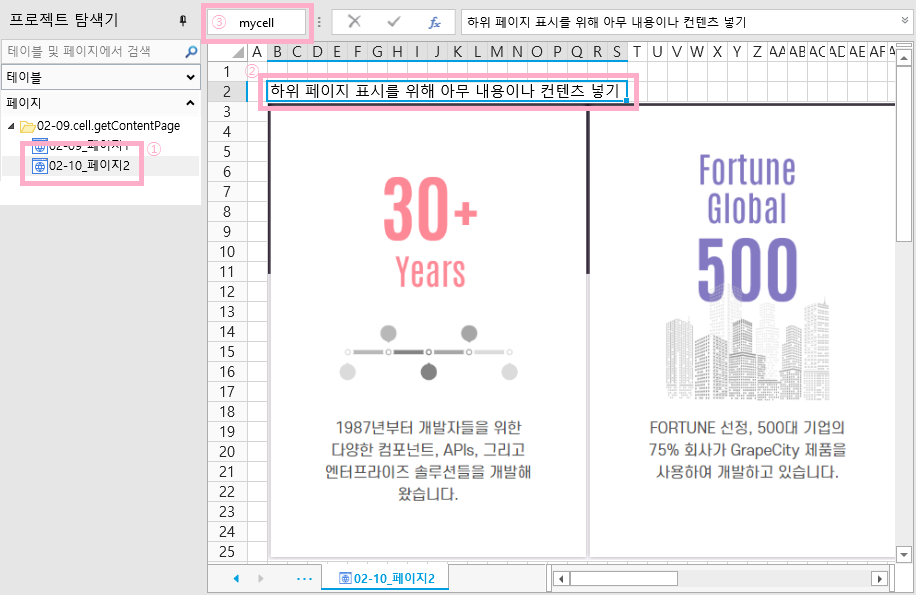Collapse the 02-09.cell.getContentPage folder tree arrow

[11, 126]
